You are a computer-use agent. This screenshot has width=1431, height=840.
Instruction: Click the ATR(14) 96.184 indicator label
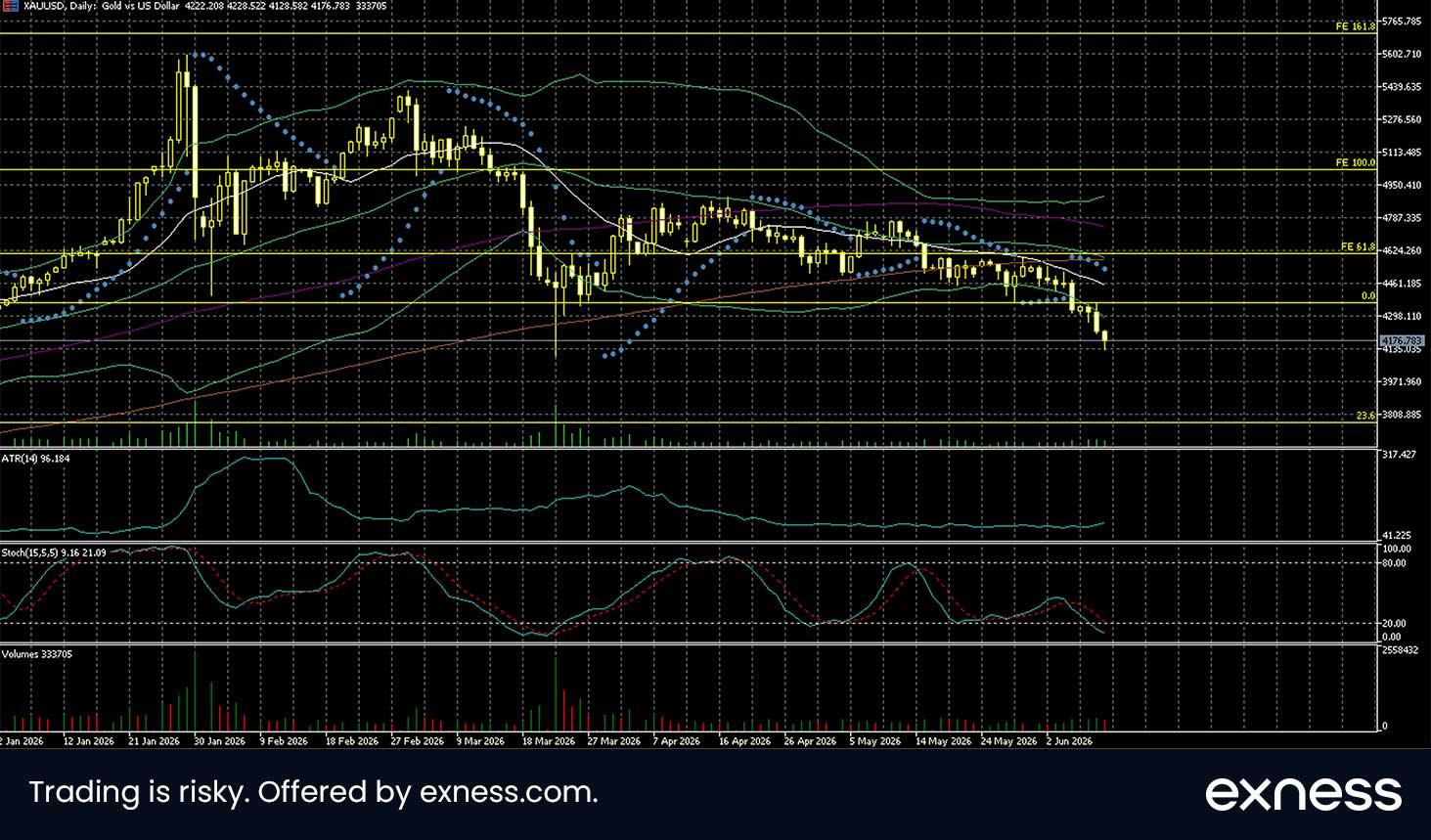coord(35,458)
